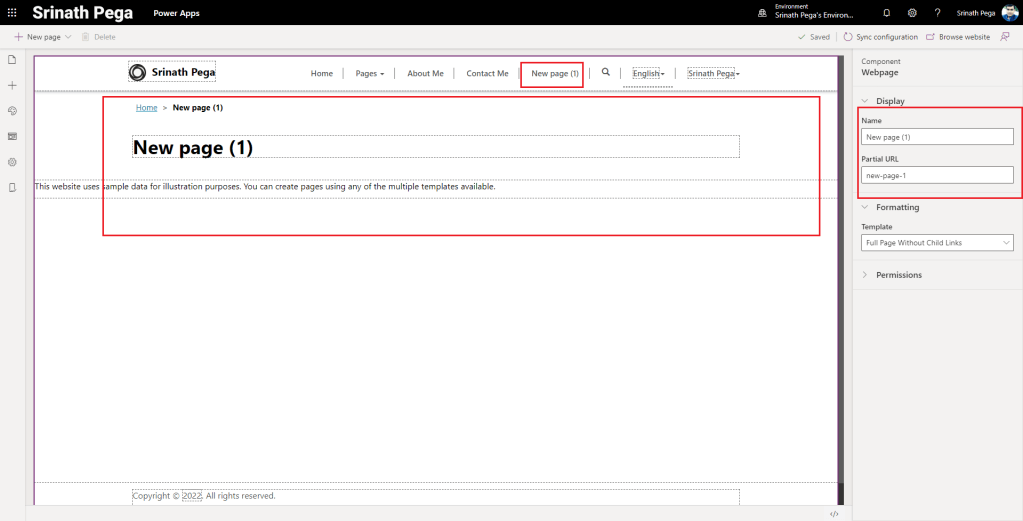Click Browse website button

(958, 37)
